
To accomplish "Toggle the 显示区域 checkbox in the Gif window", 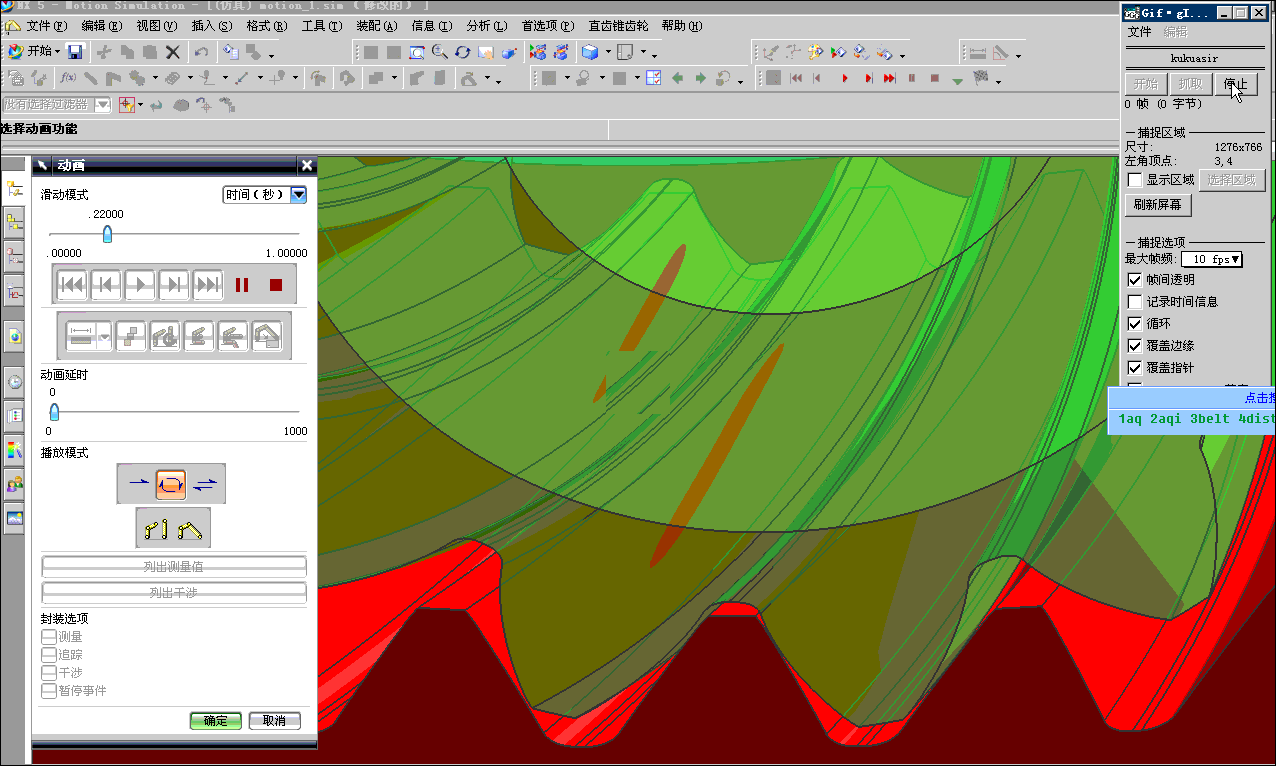I will tap(1135, 180).
